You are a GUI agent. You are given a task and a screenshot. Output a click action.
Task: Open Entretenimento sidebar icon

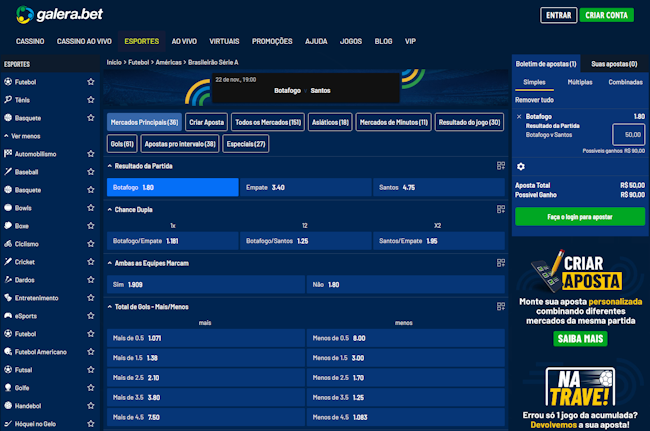click(8, 298)
